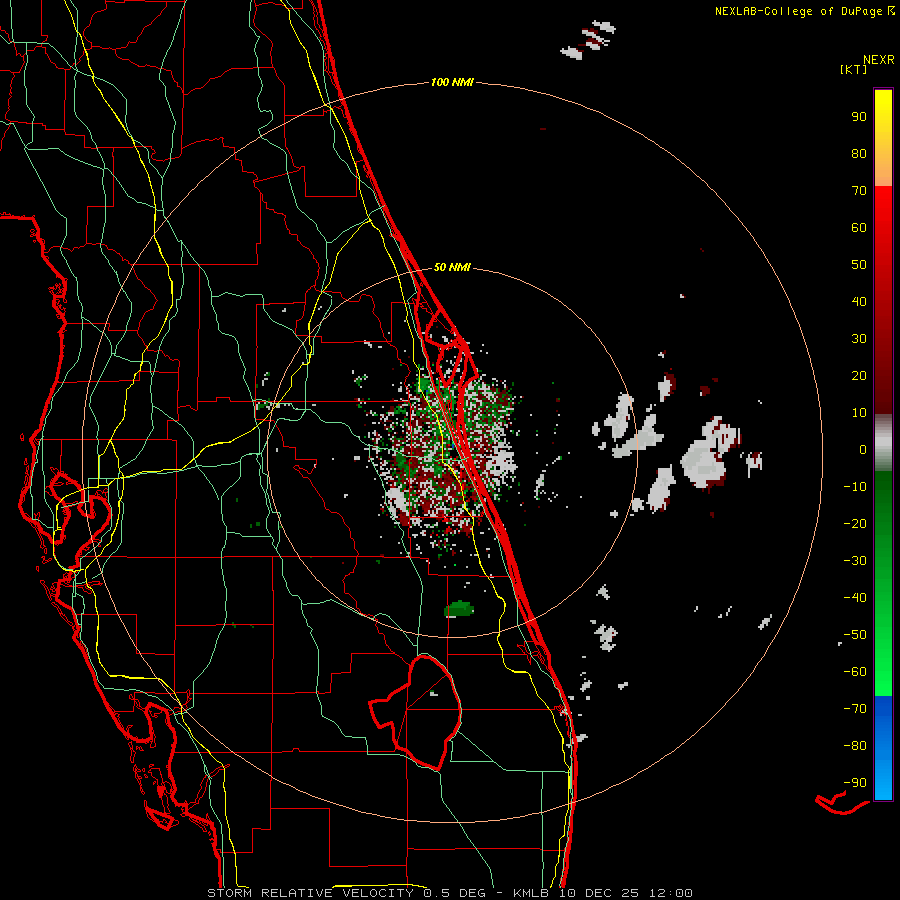
Task: Click the 50 NMI range ring label
Action: pos(452,267)
